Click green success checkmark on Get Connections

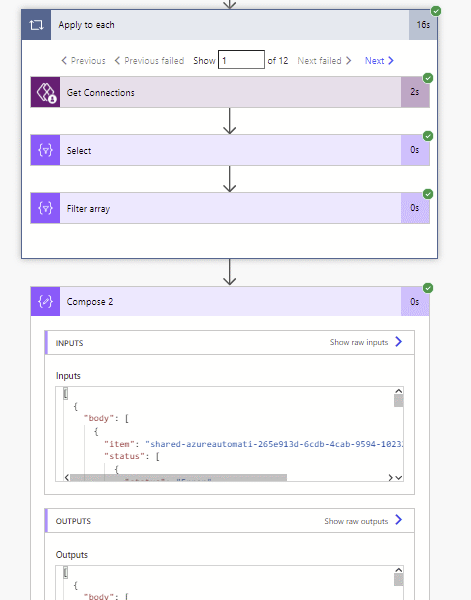pyautogui.click(x=428, y=78)
